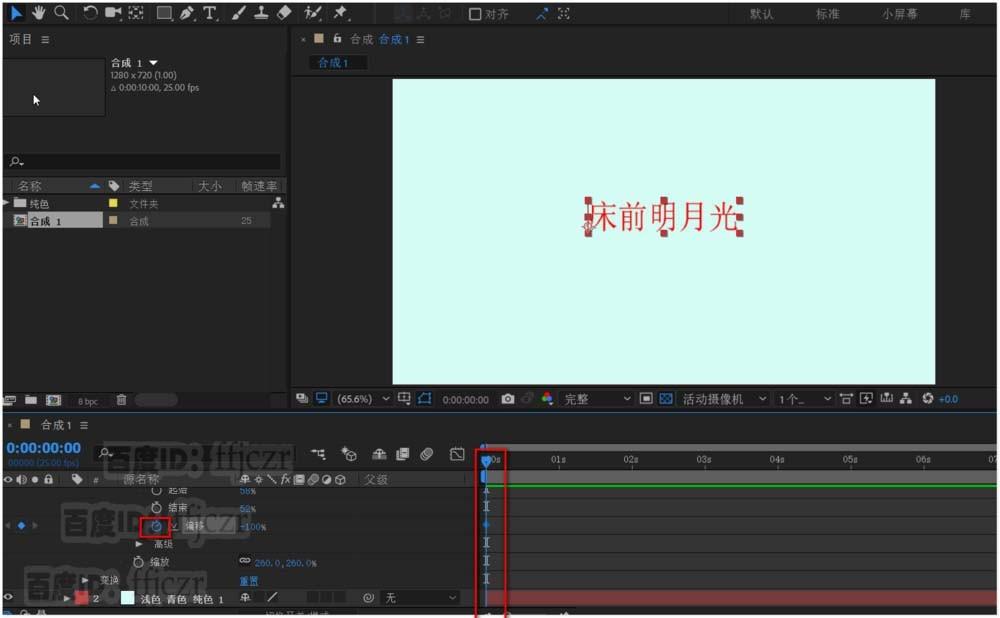
Task: Activate the Zoom tool
Action: 60,13
